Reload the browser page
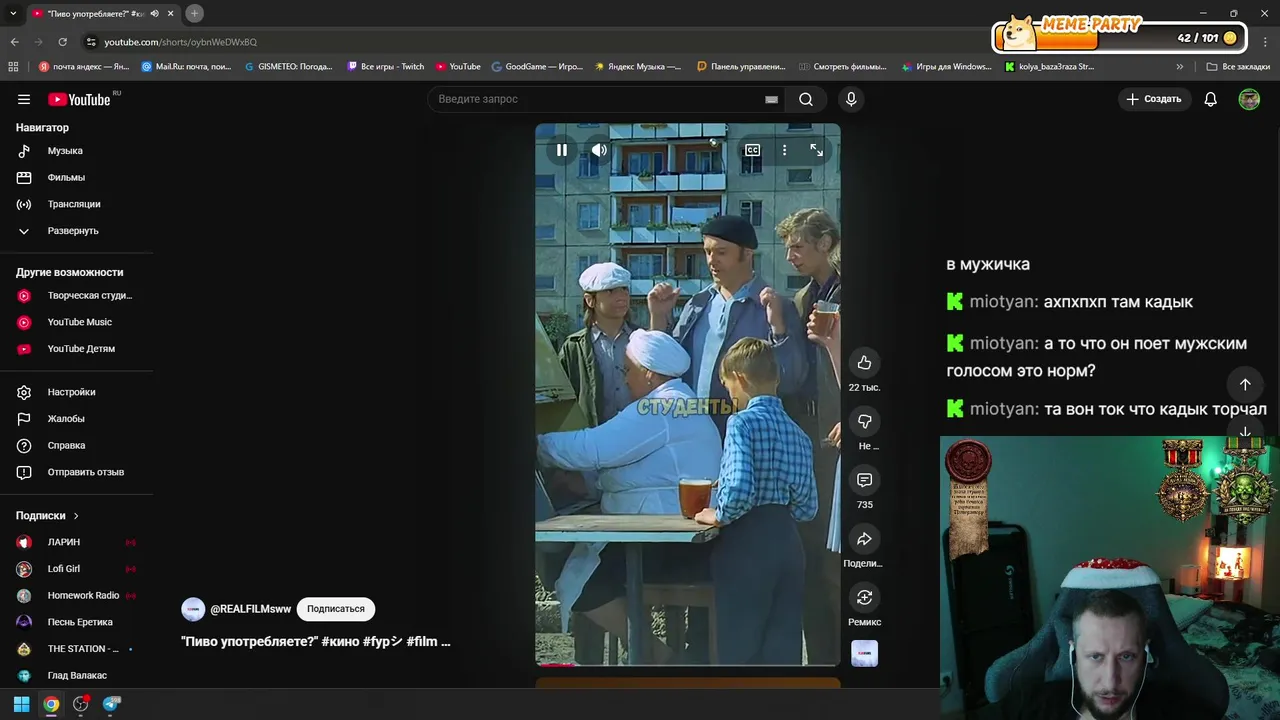 click(x=62, y=42)
